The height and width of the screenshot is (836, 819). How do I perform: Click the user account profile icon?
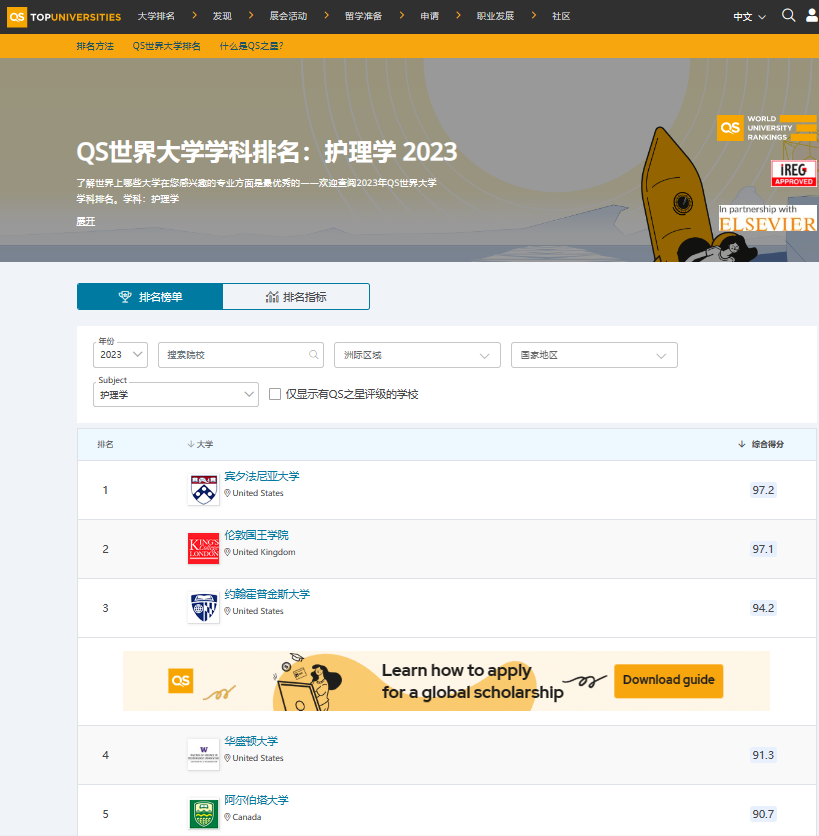pos(812,16)
